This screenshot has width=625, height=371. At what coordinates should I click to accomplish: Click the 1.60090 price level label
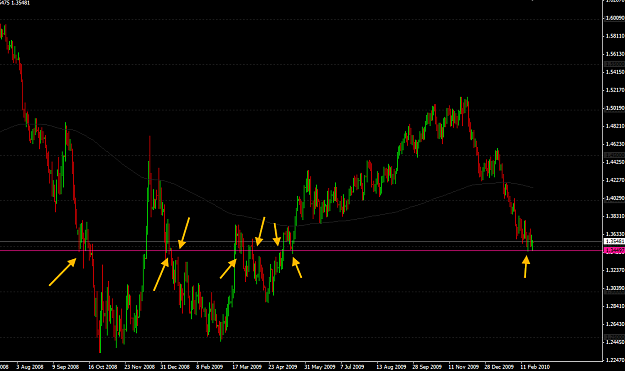pos(615,18)
